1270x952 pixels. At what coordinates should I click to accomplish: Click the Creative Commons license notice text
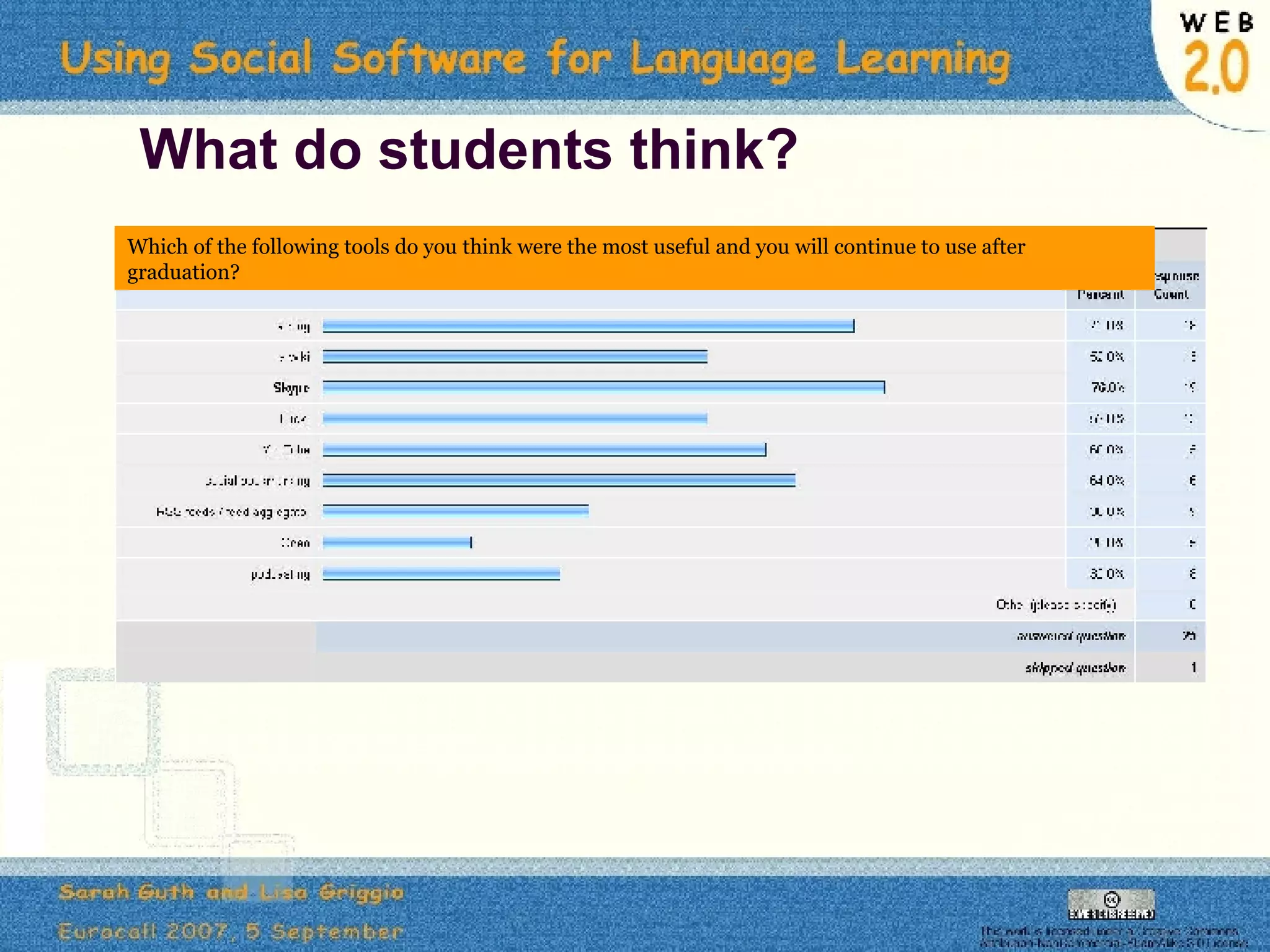coord(1114,937)
